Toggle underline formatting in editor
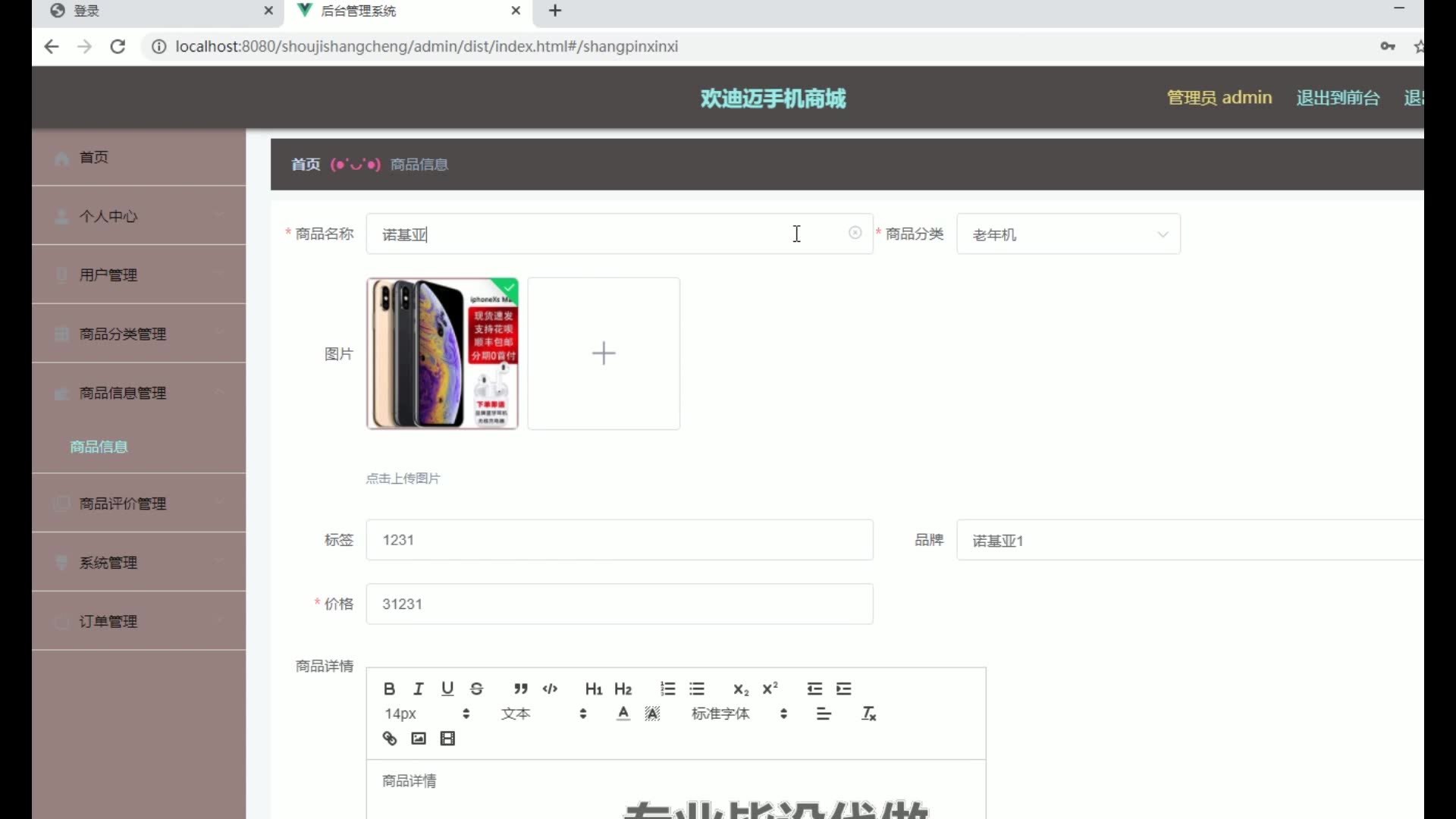Screen dimensions: 1456x819 [447, 689]
